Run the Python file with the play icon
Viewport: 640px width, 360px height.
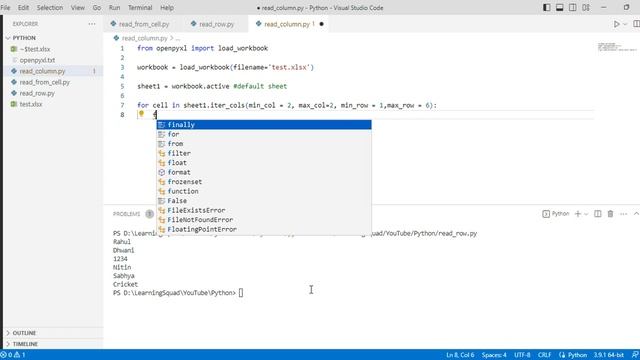point(616,24)
